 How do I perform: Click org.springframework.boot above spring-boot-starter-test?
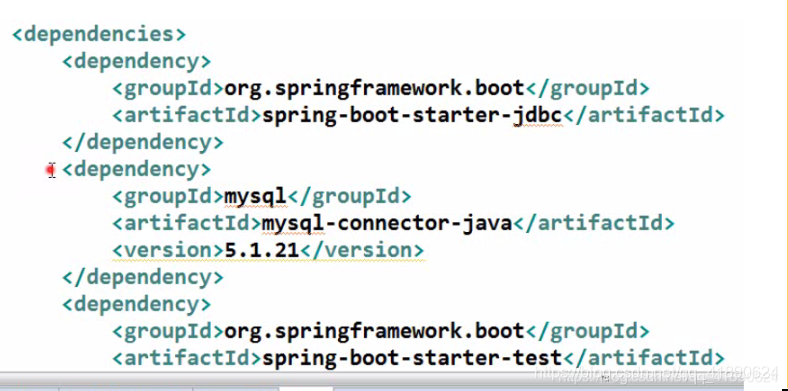[x=374, y=331]
